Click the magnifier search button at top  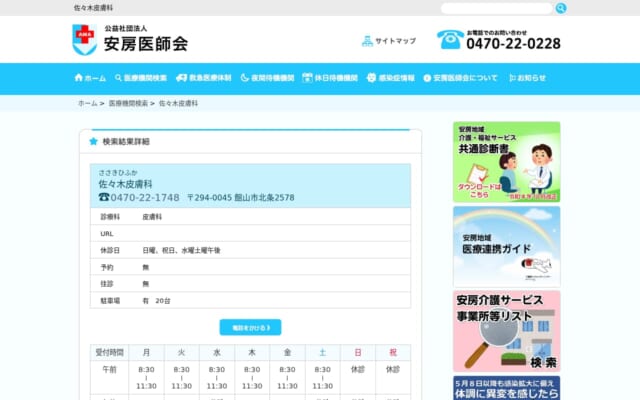click(x=561, y=8)
